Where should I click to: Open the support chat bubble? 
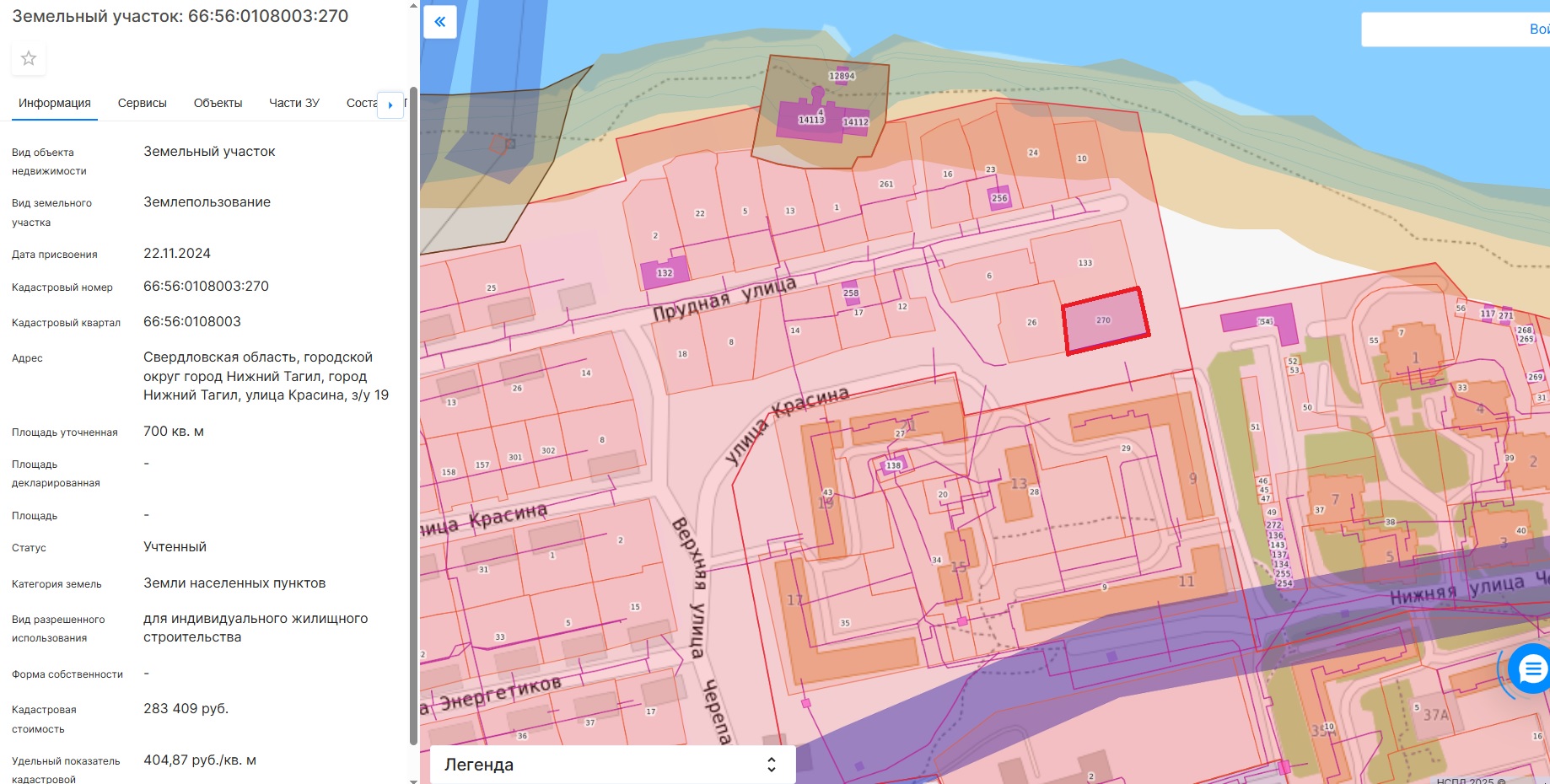click(1530, 669)
